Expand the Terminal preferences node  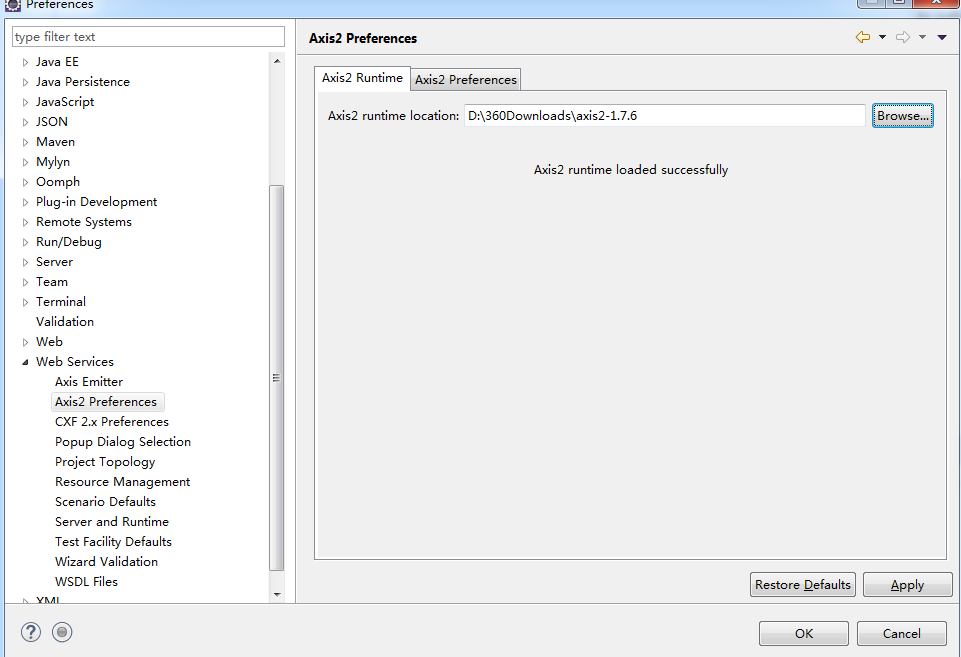pos(25,302)
